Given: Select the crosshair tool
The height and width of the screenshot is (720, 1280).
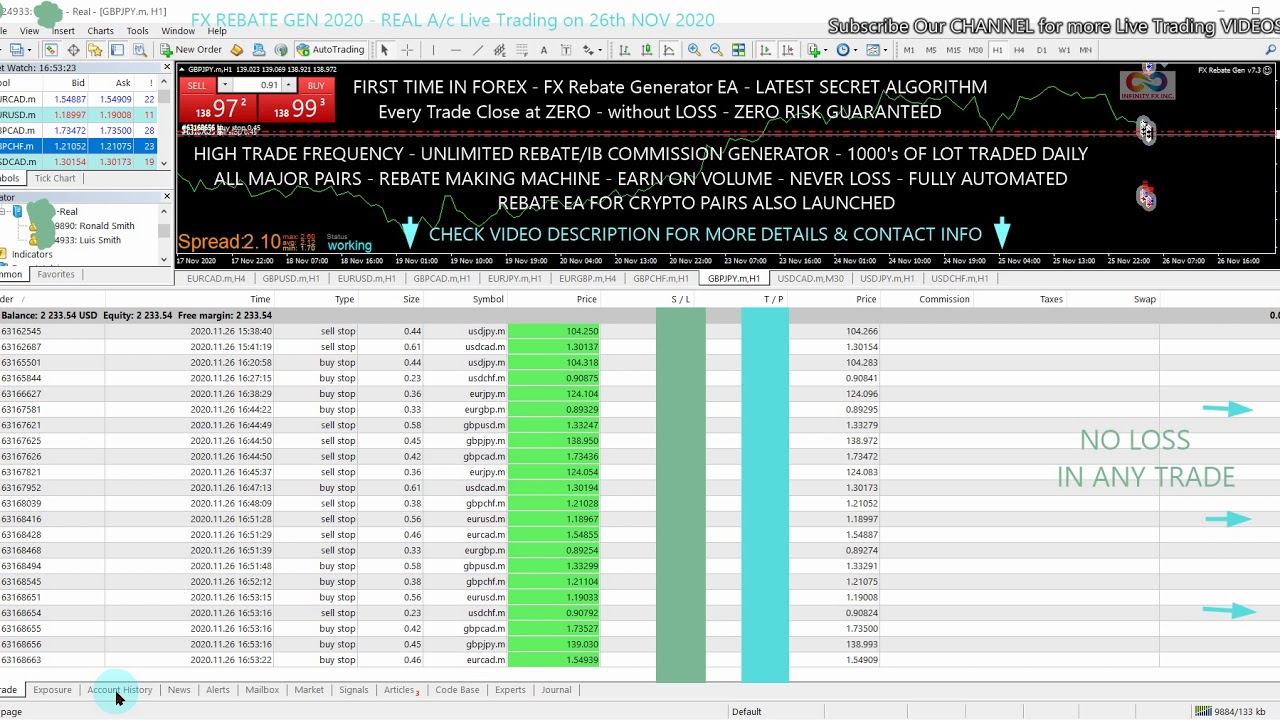Looking at the screenshot, I should tap(407, 50).
